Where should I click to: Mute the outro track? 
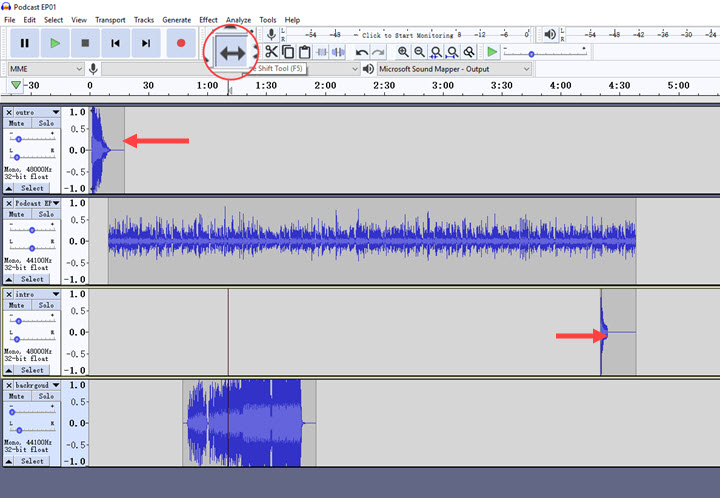(x=17, y=123)
